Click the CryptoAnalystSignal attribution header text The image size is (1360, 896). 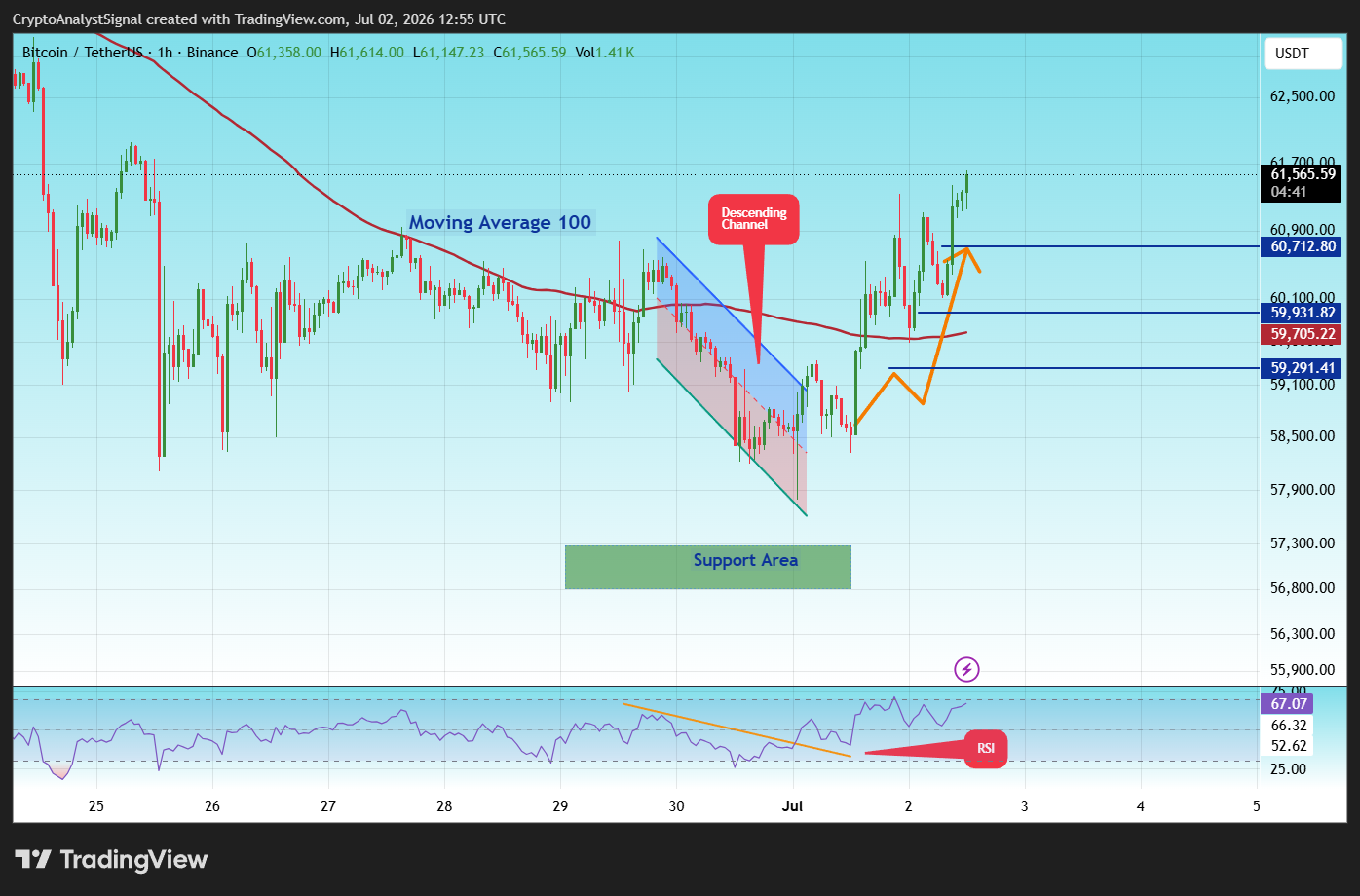[259, 19]
